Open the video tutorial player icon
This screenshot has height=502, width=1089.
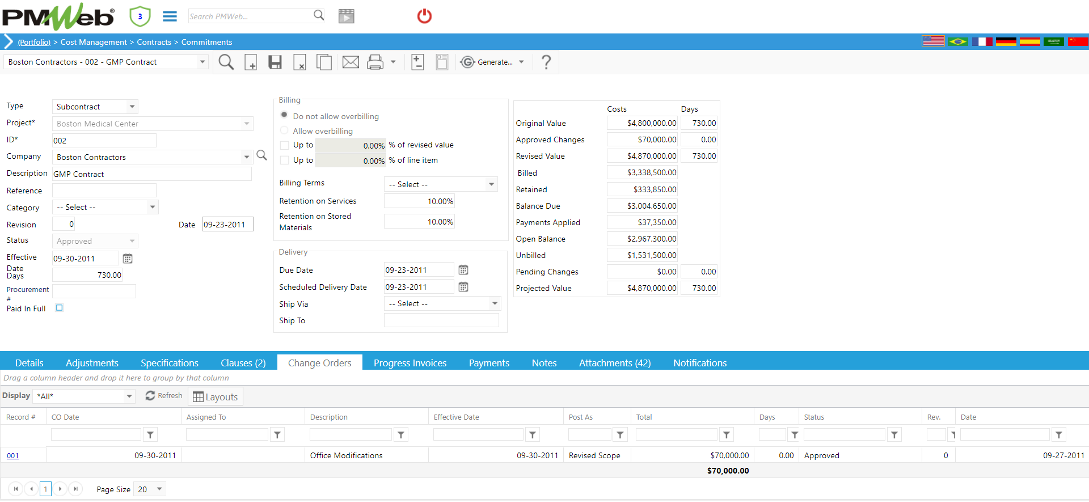[x=346, y=16]
